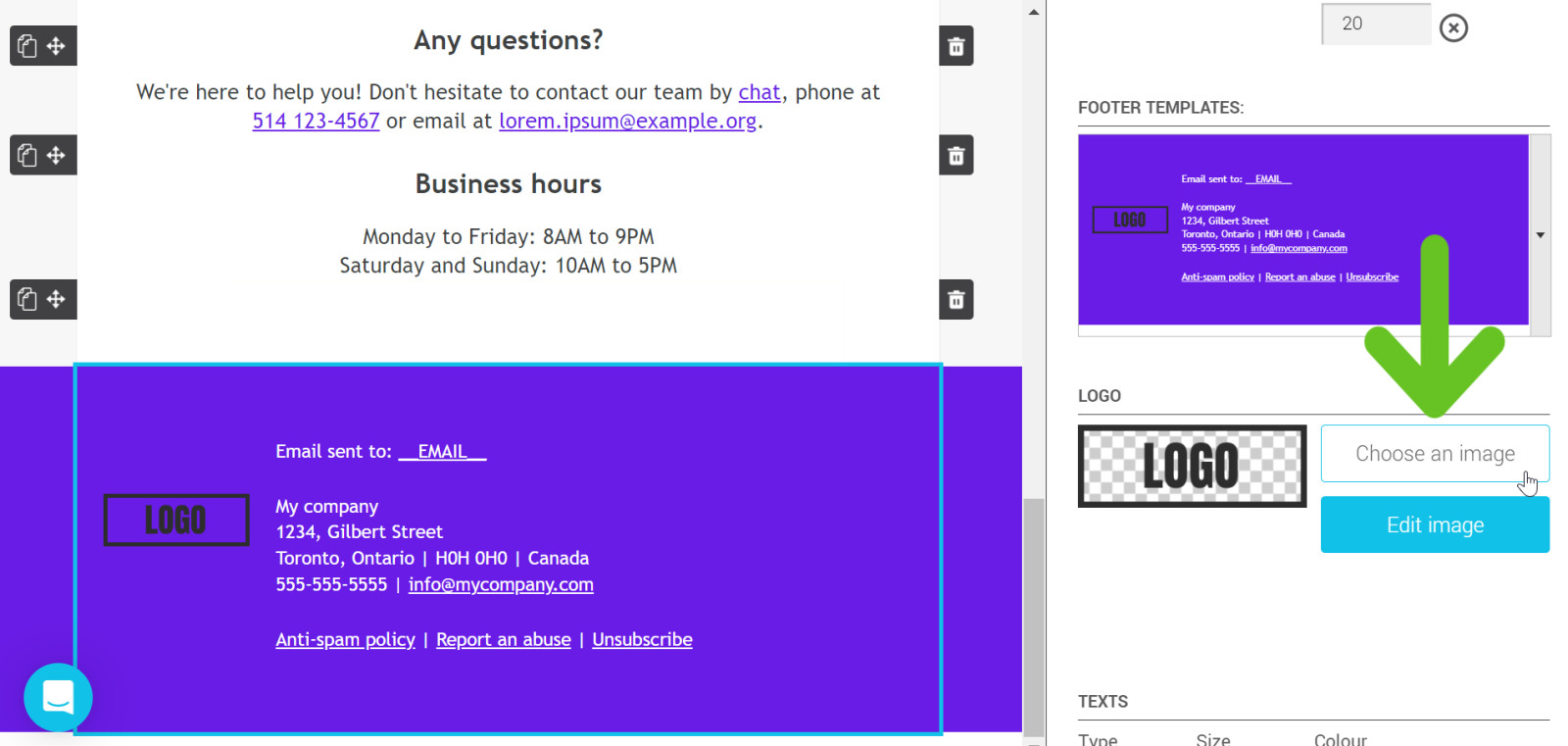
Task: Delete the third content block
Action: (x=956, y=299)
